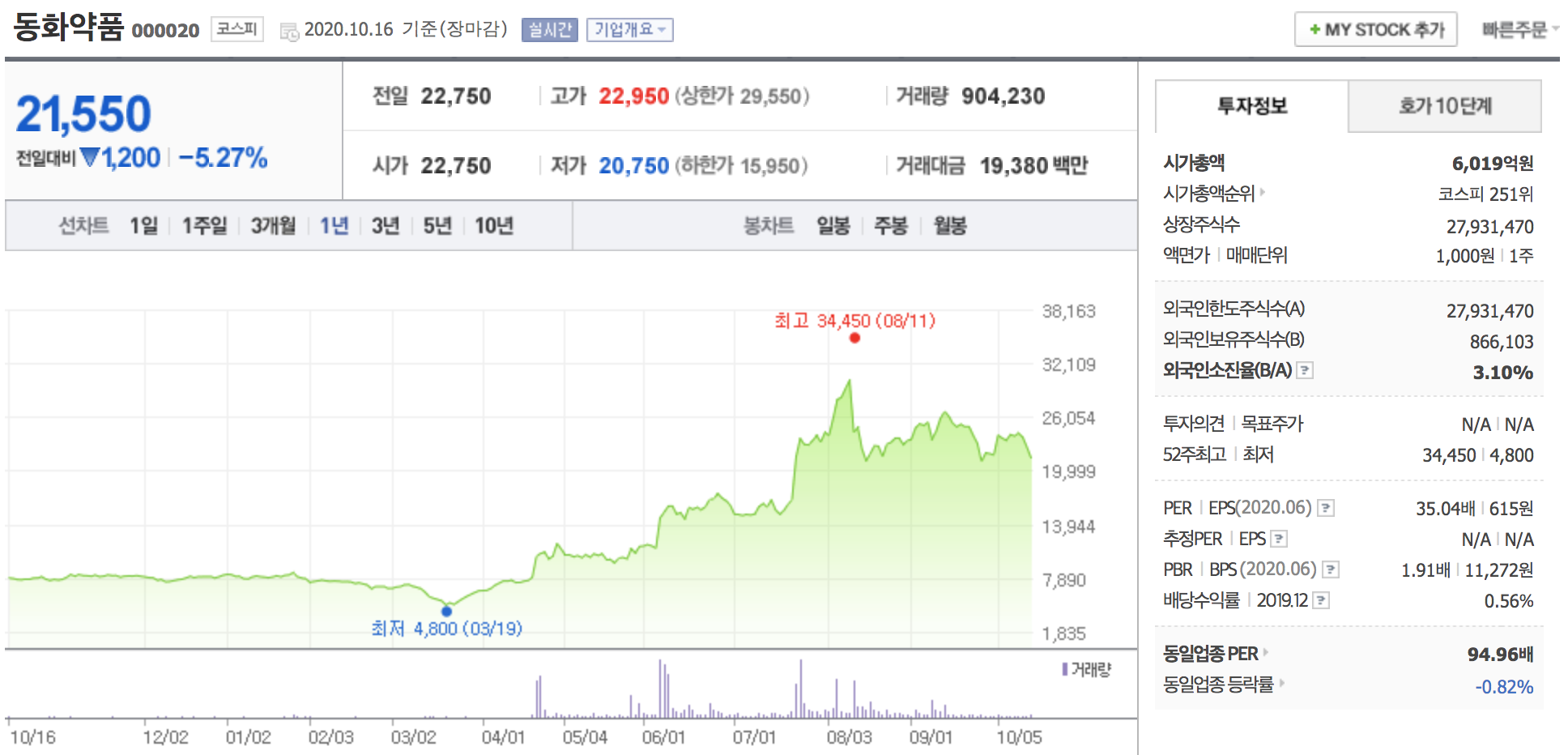This screenshot has width=1568, height=755.
Task: Show the 주봉 weekly candle chart
Action: (891, 225)
